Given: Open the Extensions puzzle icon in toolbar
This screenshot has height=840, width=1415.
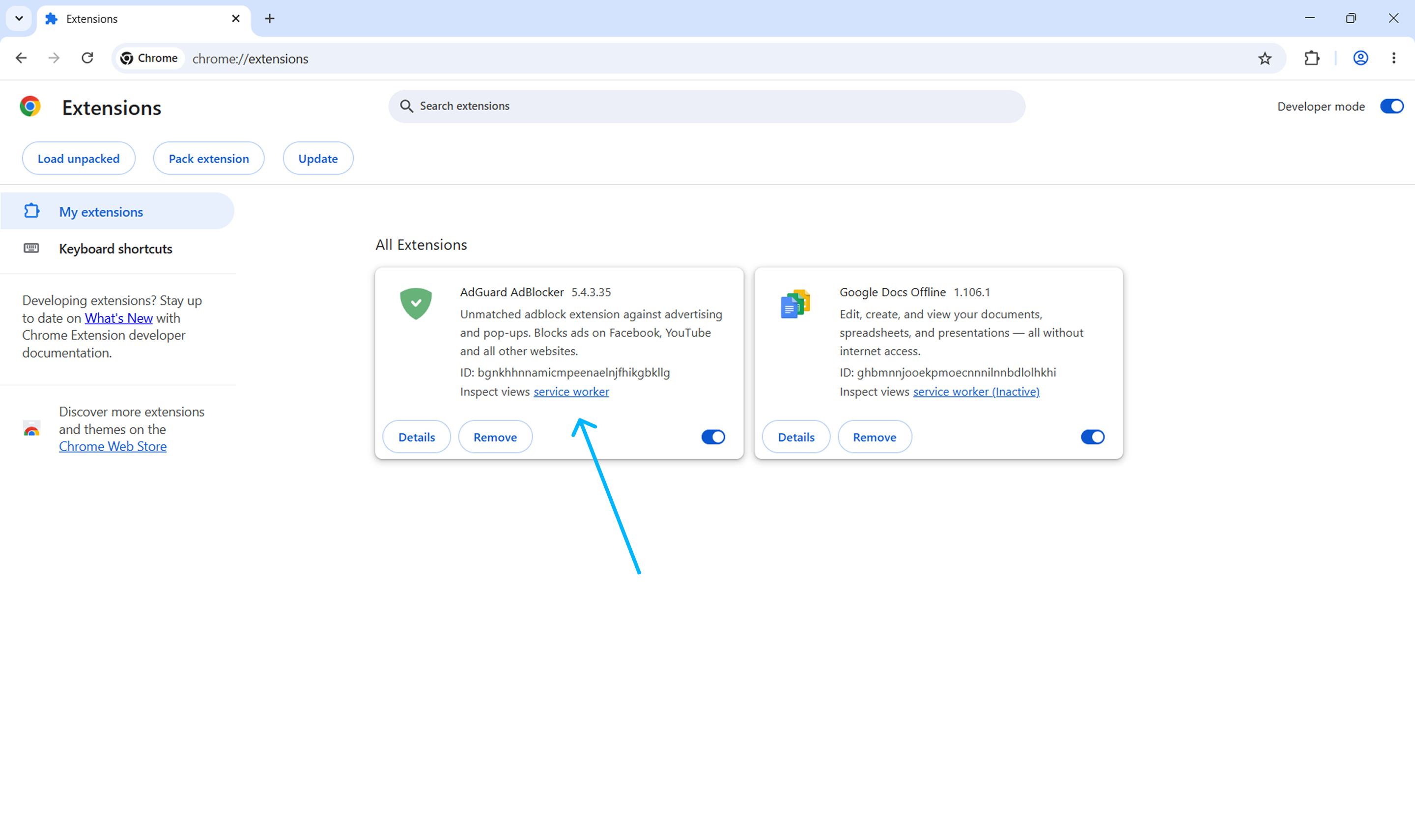Looking at the screenshot, I should (x=1311, y=58).
